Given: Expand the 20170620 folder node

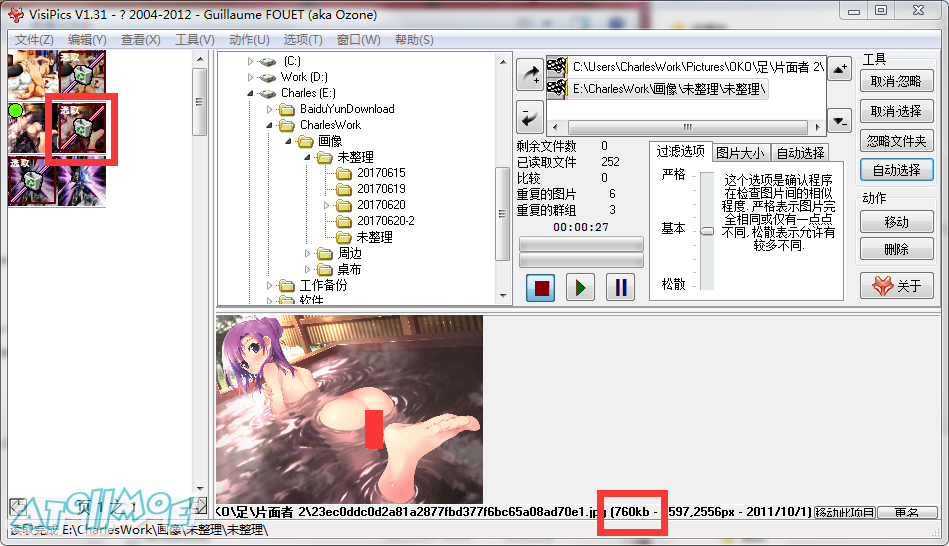Looking at the screenshot, I should point(326,205).
